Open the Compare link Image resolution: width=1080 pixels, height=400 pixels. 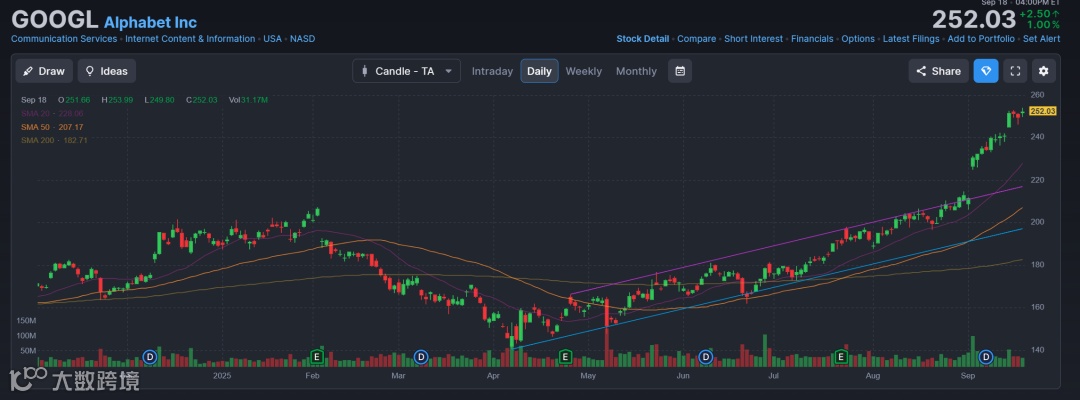[x=696, y=39]
